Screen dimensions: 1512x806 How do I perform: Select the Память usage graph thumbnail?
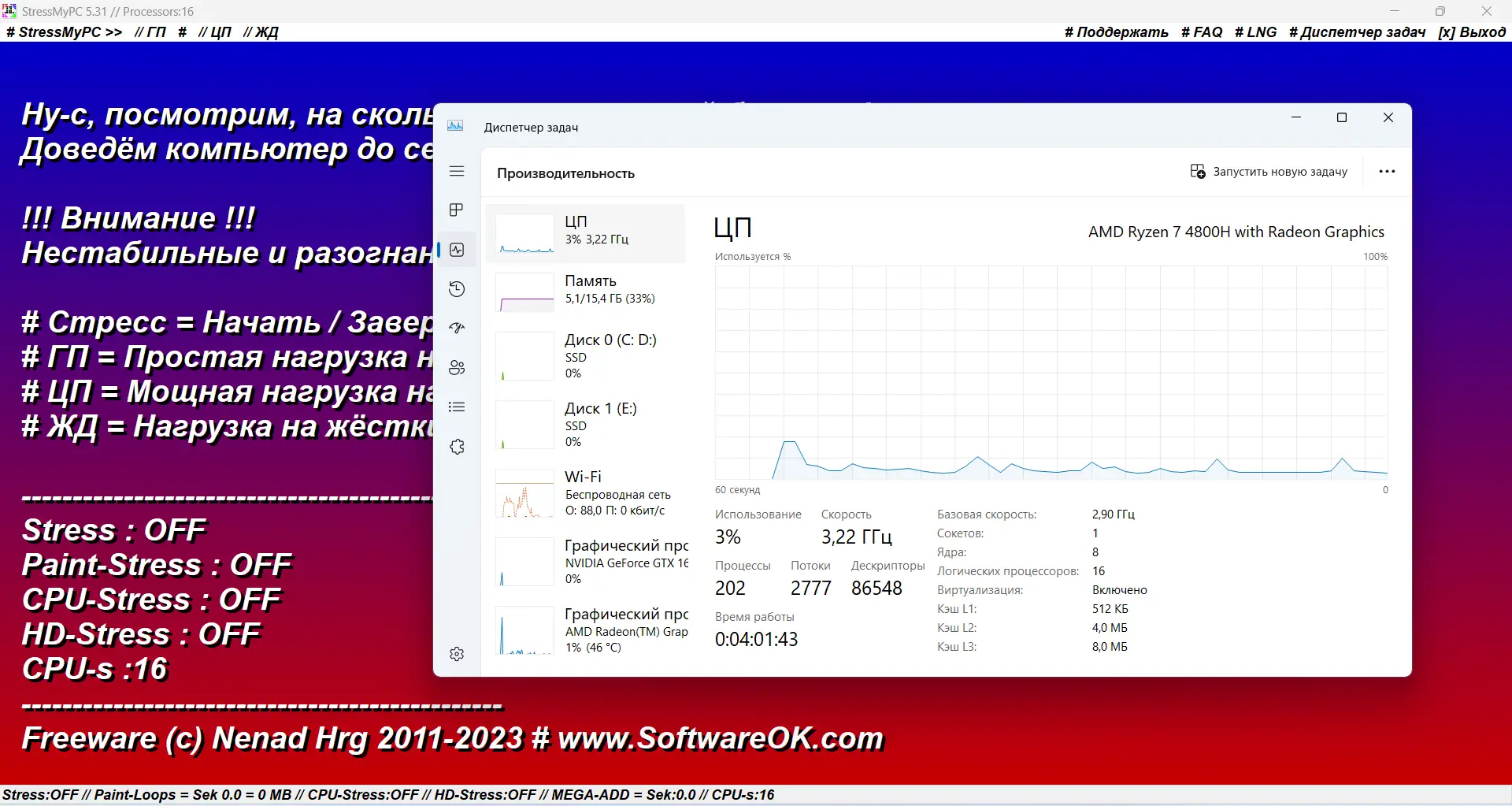point(524,293)
